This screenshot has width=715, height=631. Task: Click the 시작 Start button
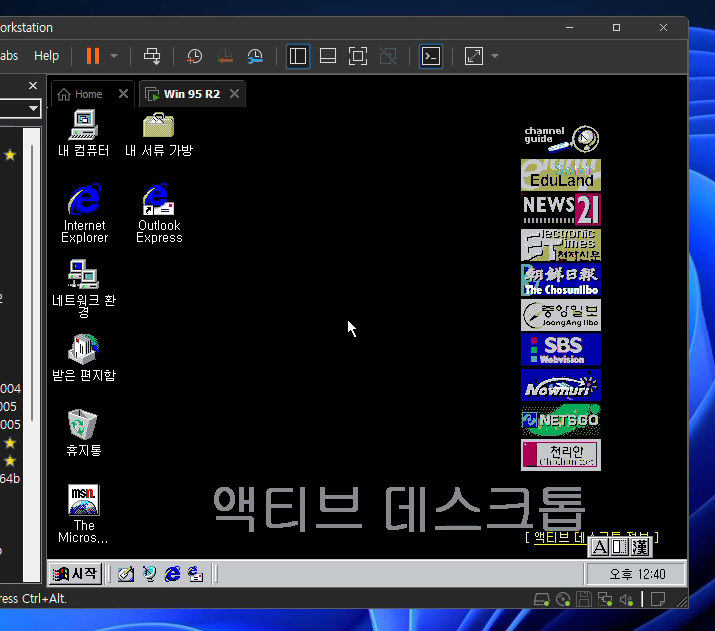[76, 574]
